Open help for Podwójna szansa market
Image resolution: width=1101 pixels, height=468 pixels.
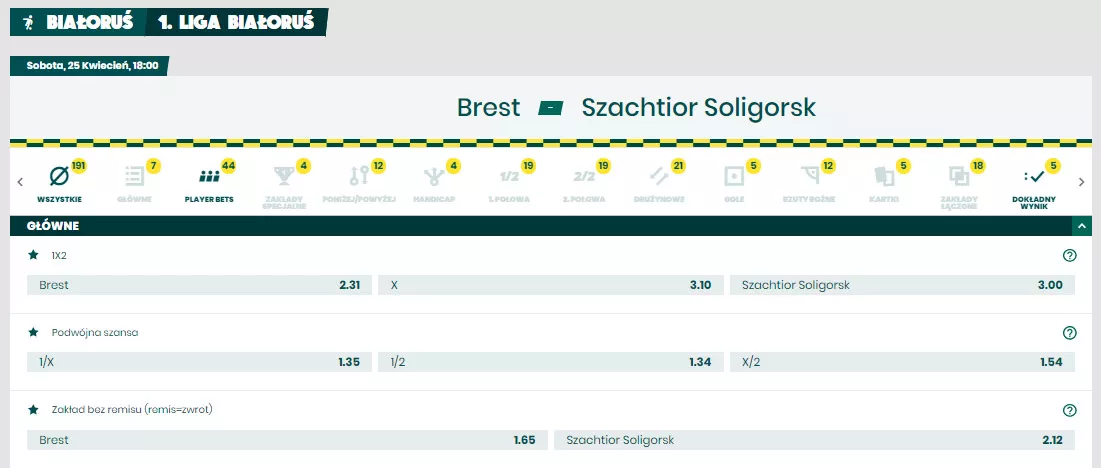pos(1069,333)
